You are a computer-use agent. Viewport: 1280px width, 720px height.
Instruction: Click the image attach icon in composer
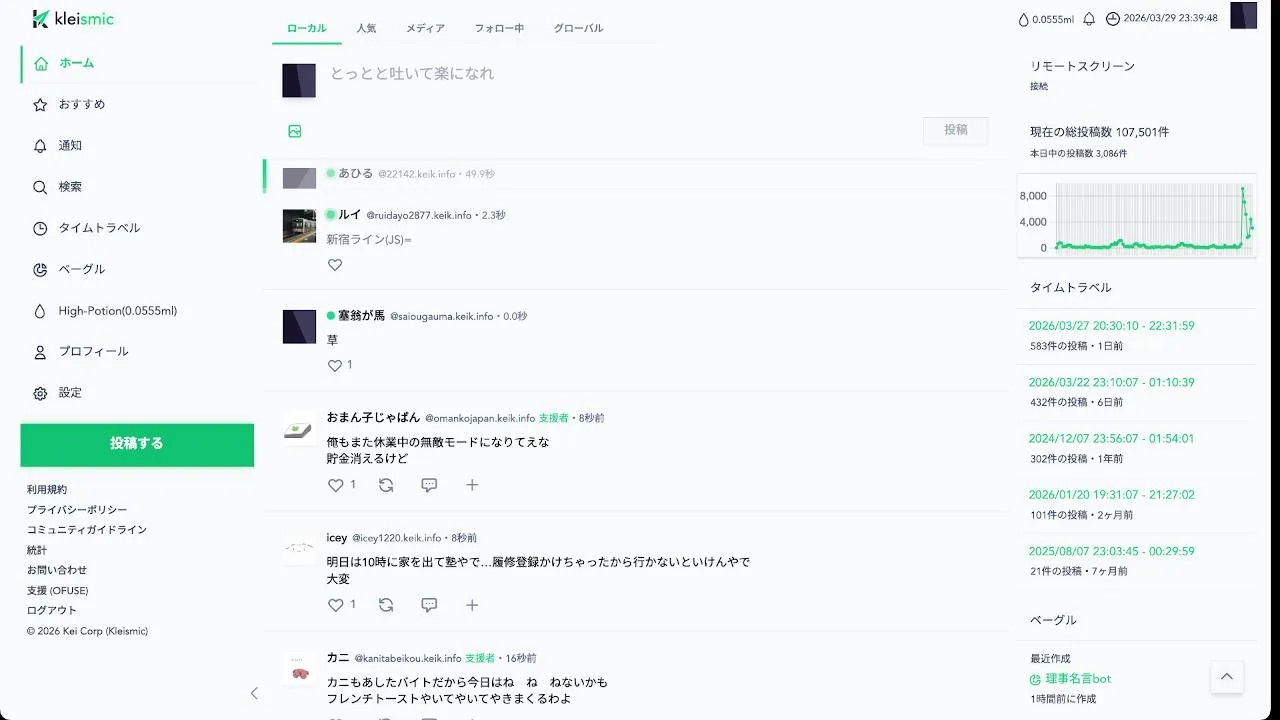(x=295, y=131)
